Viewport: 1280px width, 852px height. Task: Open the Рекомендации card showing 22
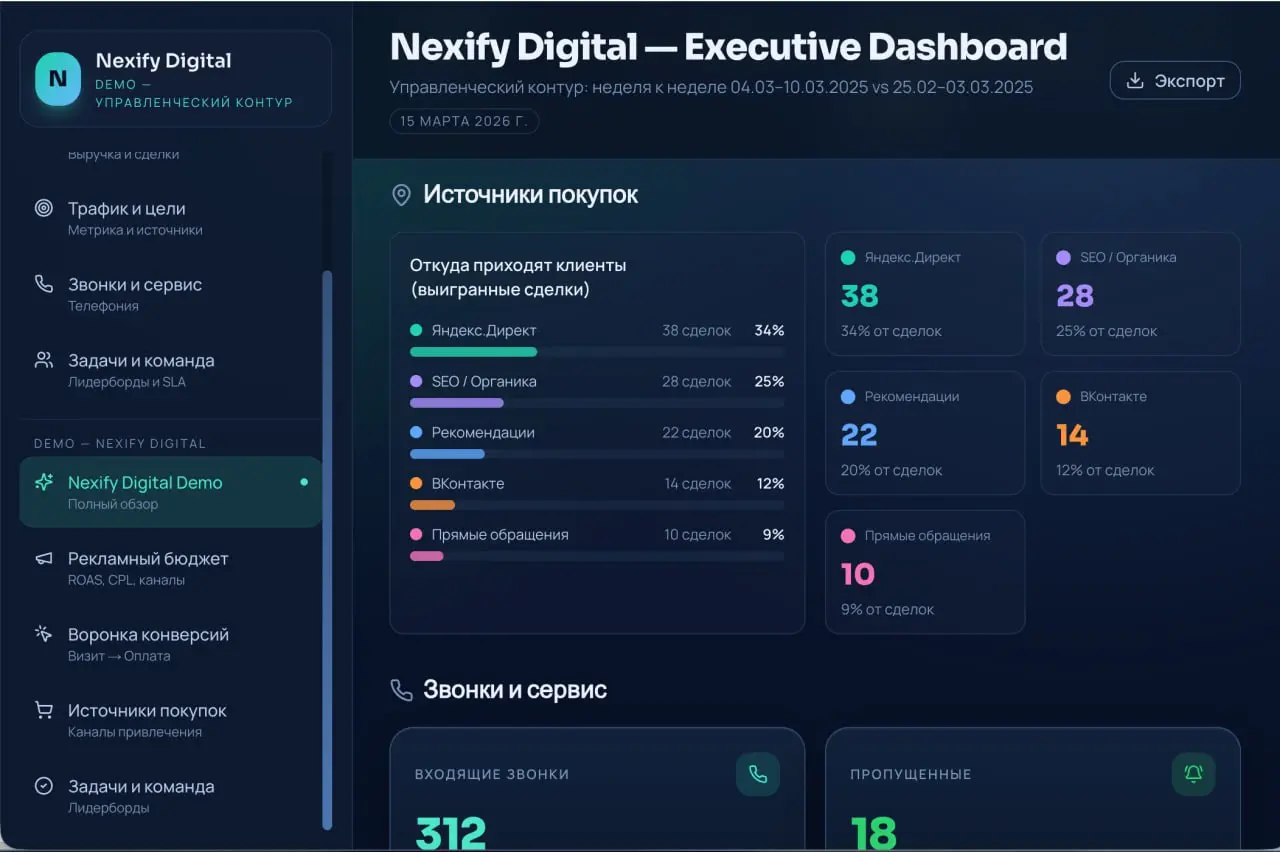(x=925, y=433)
